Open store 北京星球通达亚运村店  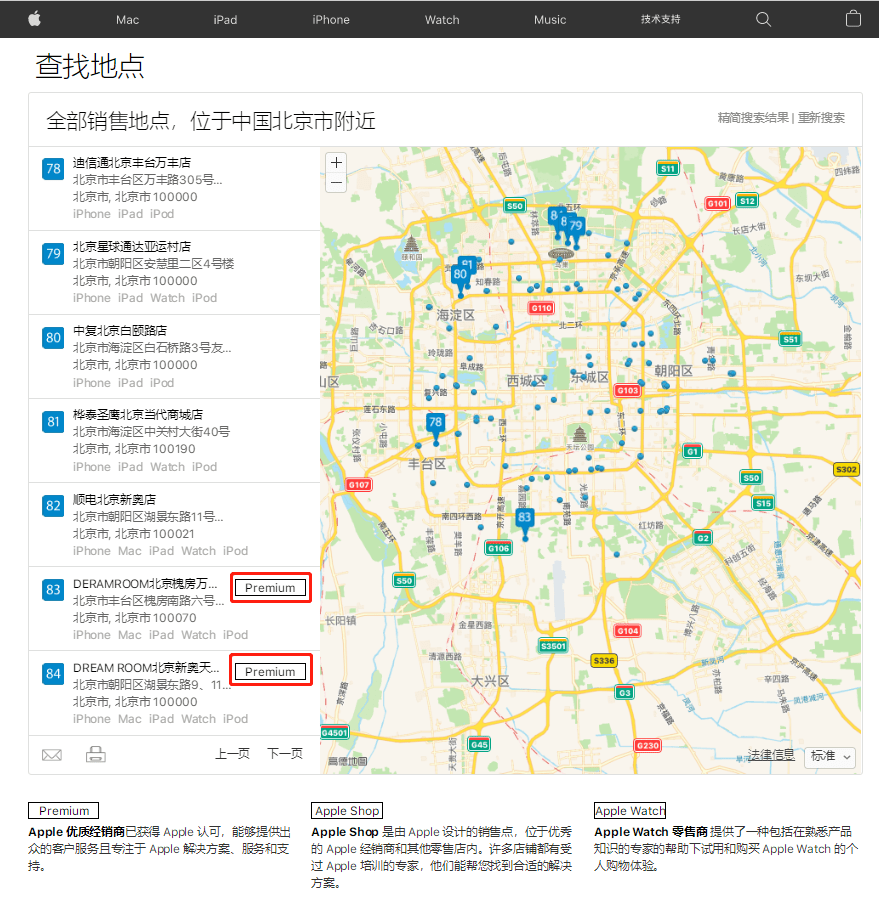(x=132, y=247)
